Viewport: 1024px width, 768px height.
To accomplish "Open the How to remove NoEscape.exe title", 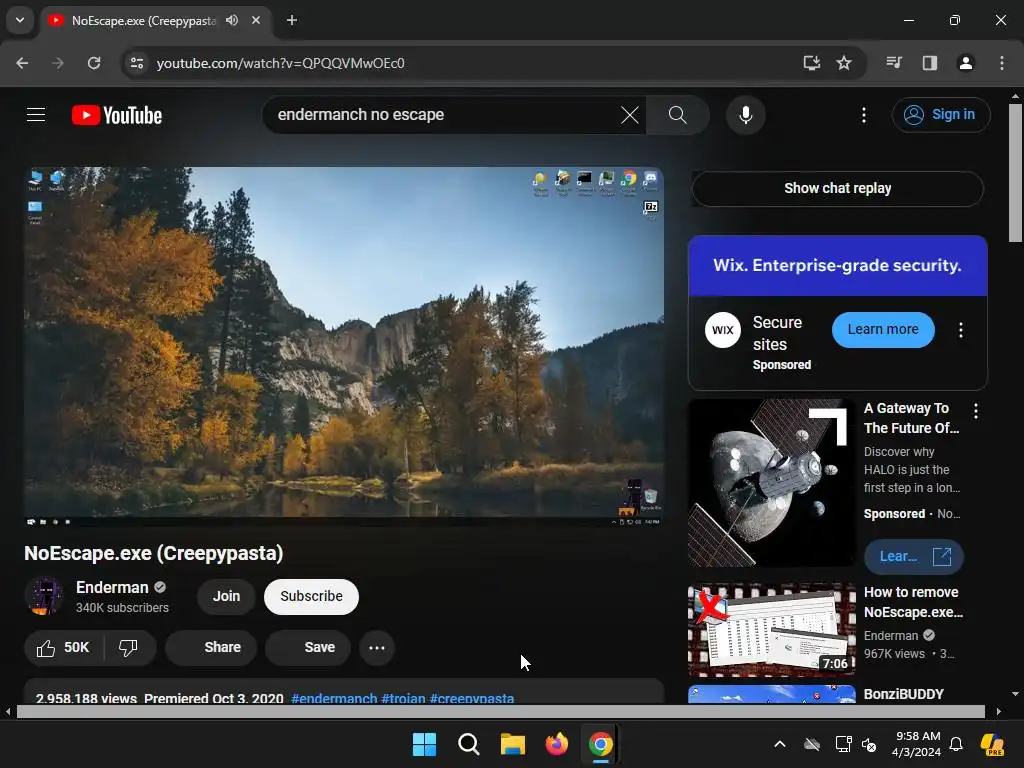I will point(913,602).
